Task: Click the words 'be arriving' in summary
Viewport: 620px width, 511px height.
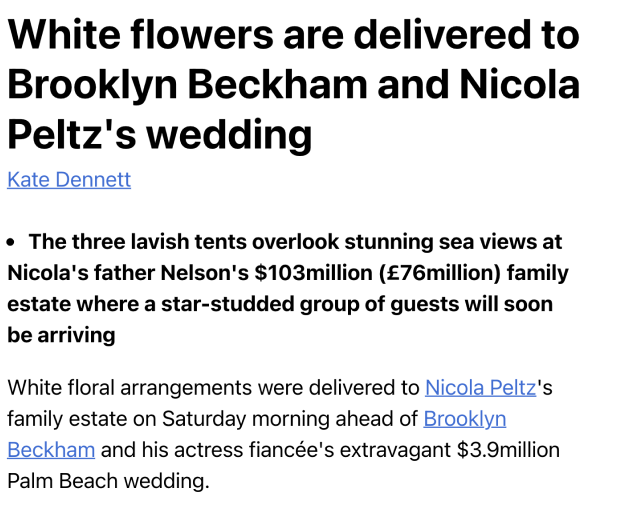Action: click(x=61, y=335)
